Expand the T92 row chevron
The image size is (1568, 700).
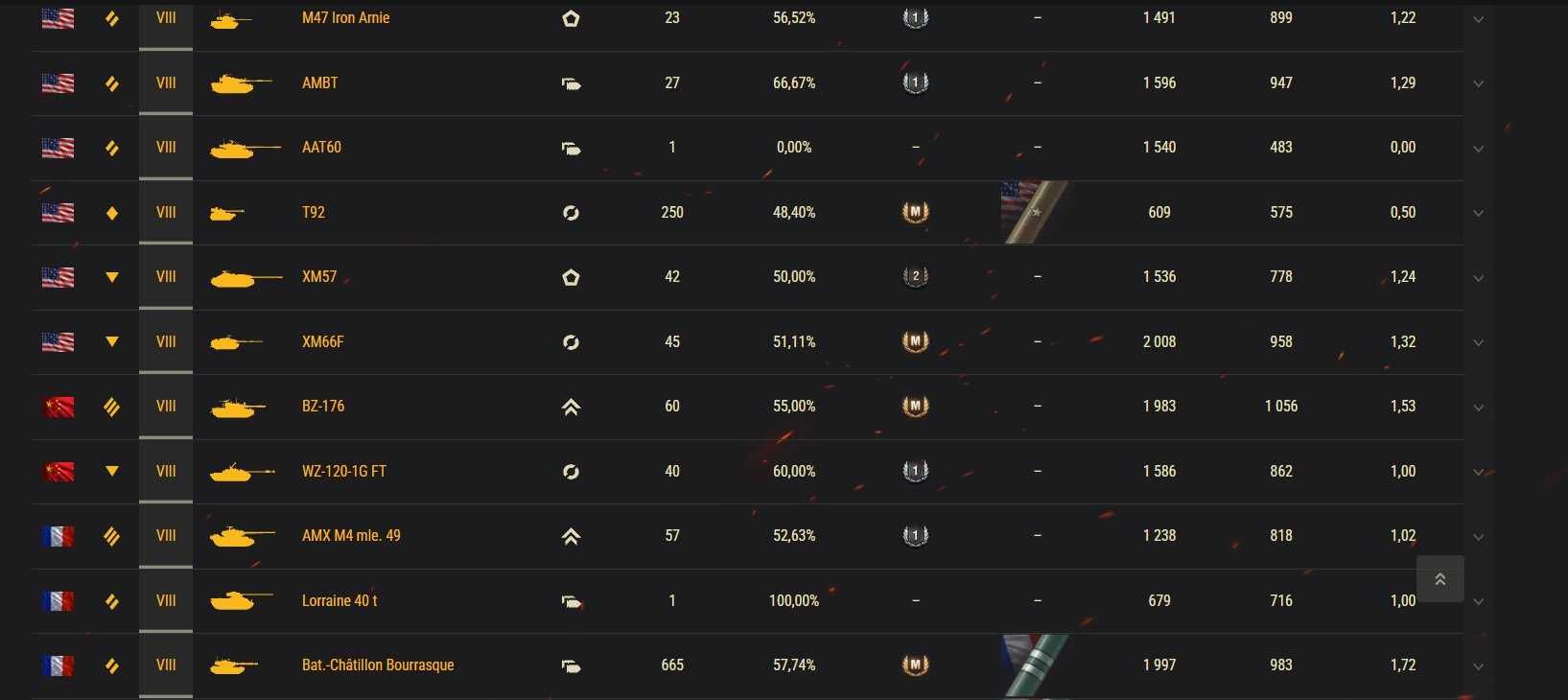click(1478, 214)
